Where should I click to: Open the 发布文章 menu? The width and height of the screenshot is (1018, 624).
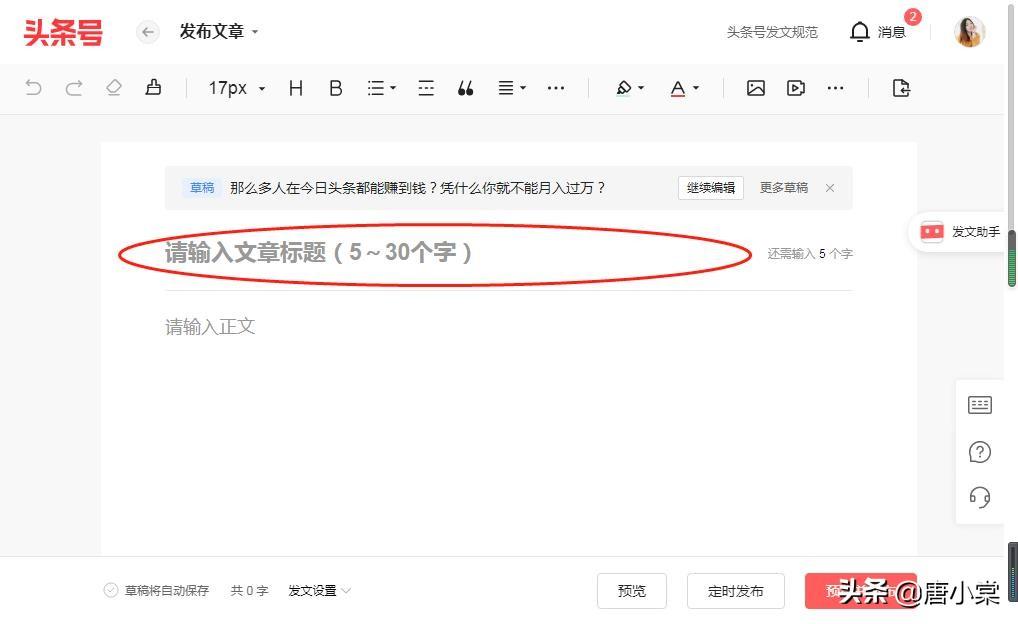point(219,32)
